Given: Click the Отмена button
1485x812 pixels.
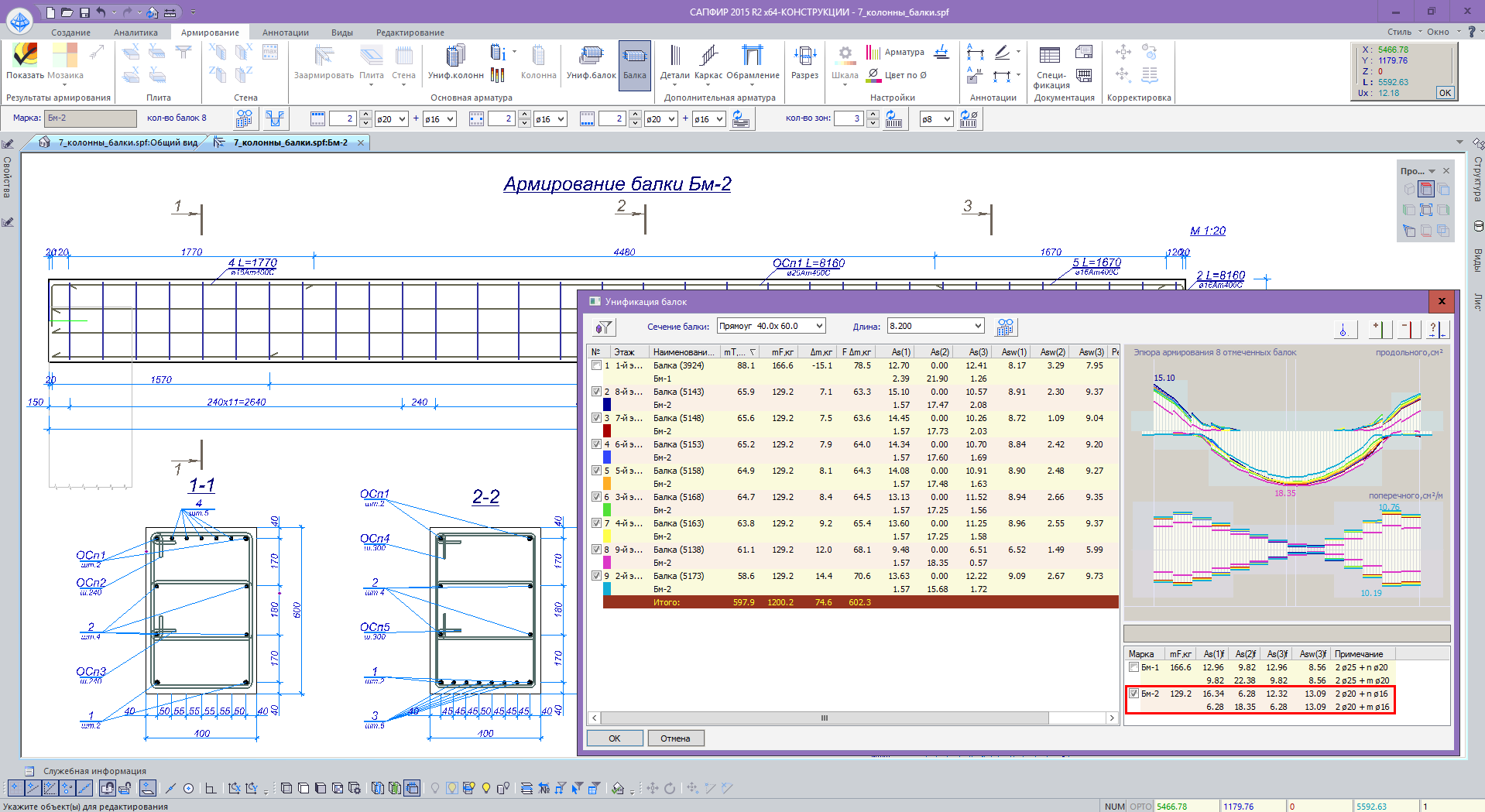Looking at the screenshot, I should [x=675, y=738].
